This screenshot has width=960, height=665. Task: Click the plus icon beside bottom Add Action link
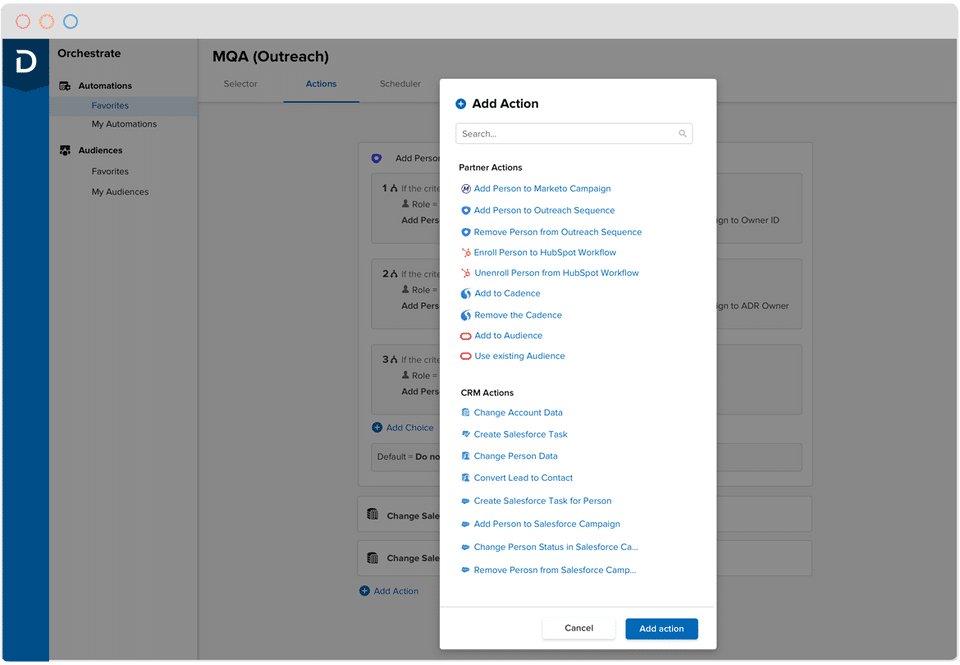[364, 591]
